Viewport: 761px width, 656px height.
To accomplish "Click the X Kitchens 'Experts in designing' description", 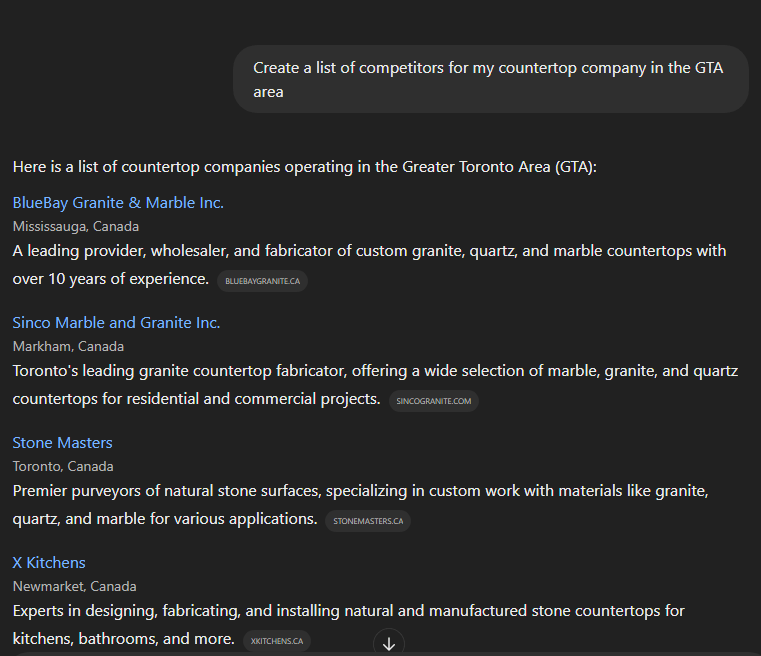I will click(348, 611).
